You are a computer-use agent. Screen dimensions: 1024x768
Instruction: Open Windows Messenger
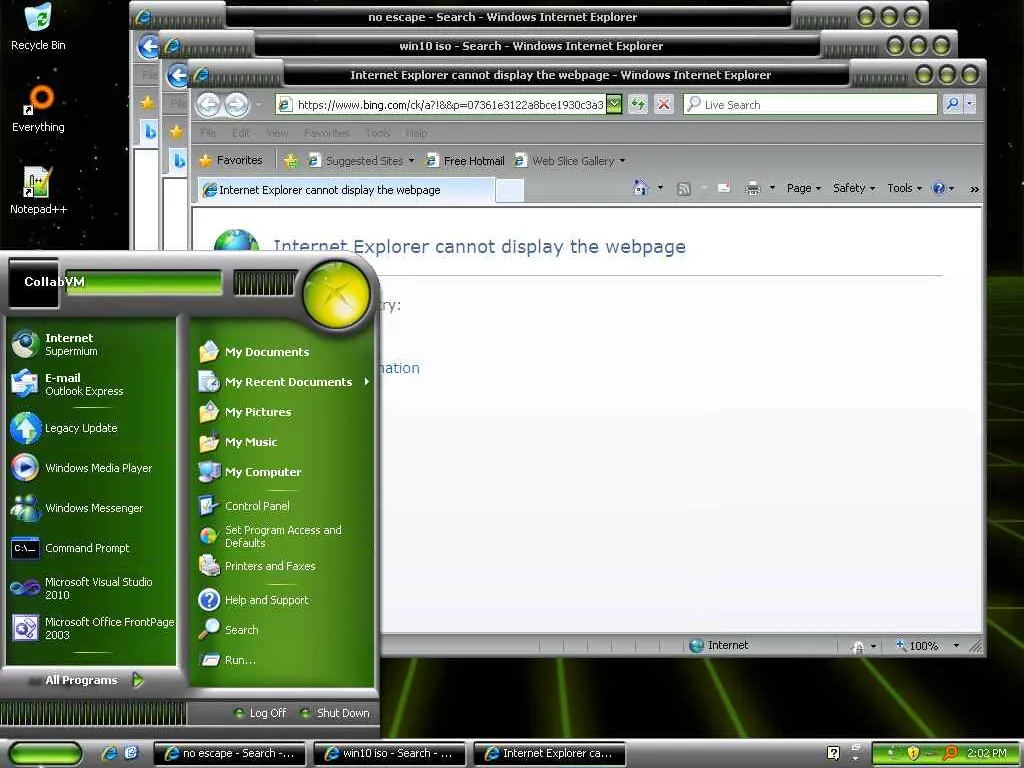[91, 507]
